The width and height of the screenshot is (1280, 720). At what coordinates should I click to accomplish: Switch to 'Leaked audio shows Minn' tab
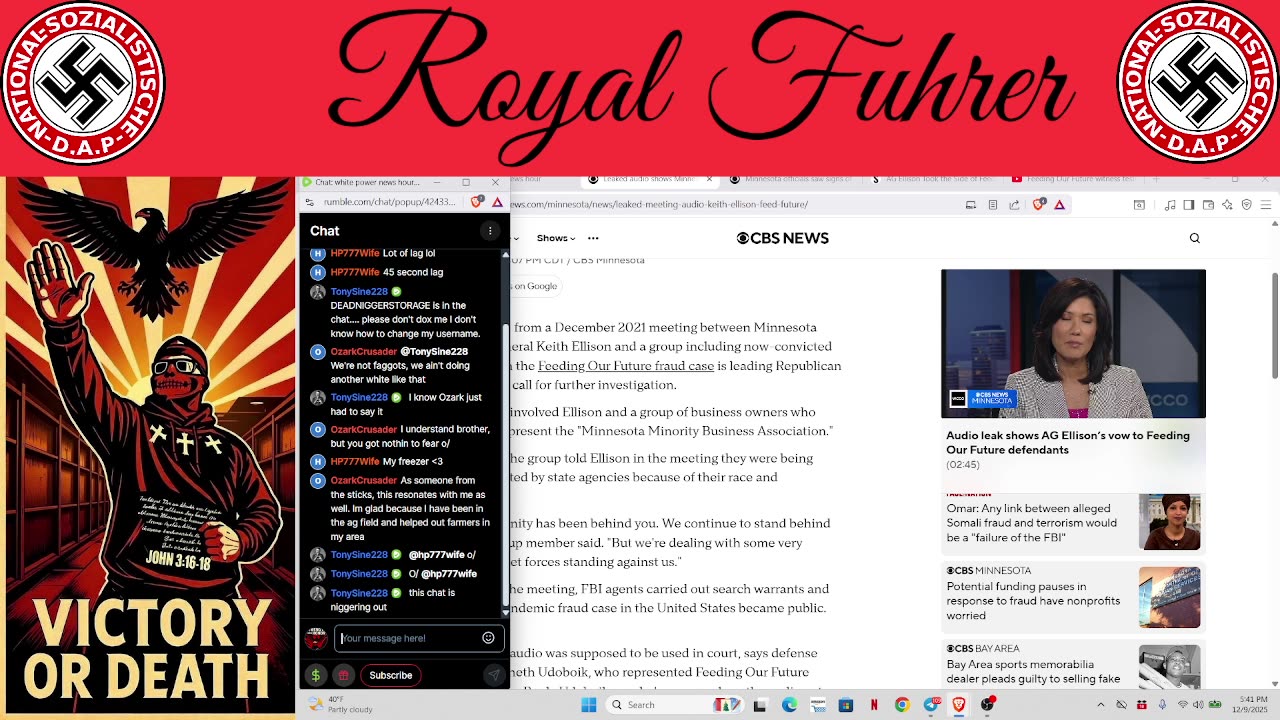point(647,179)
